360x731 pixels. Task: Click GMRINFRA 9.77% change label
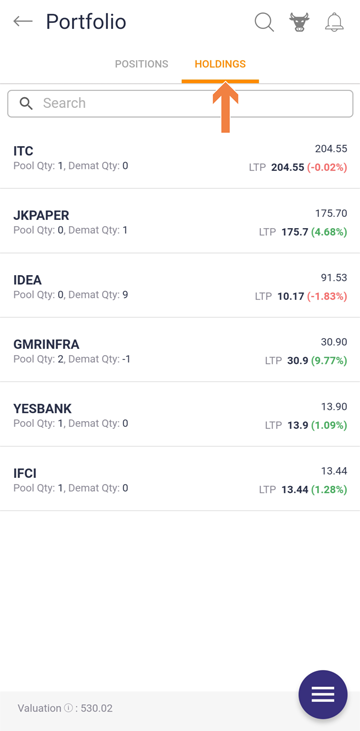pos(329,360)
